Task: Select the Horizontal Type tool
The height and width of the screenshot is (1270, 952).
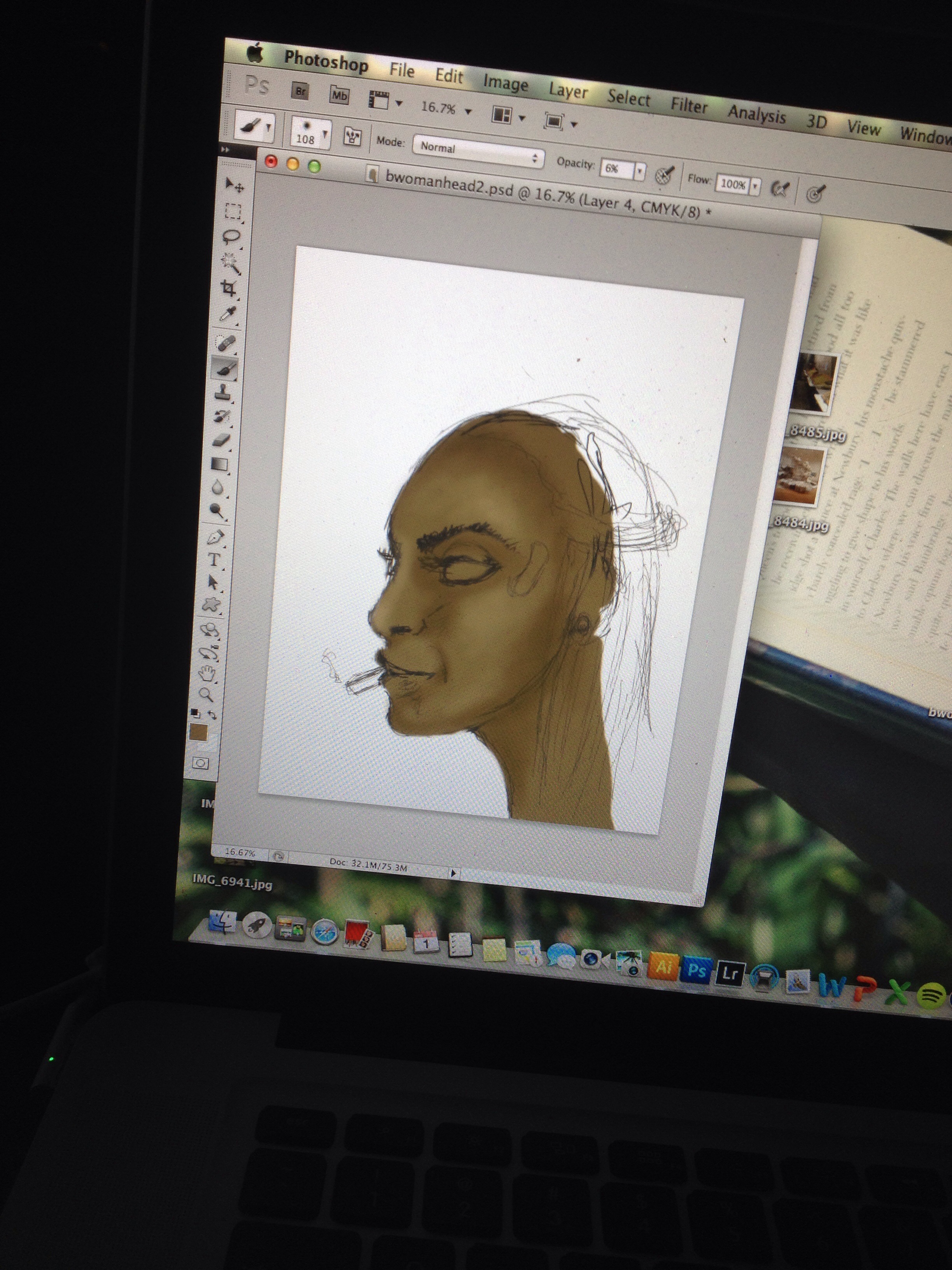Action: [214, 560]
